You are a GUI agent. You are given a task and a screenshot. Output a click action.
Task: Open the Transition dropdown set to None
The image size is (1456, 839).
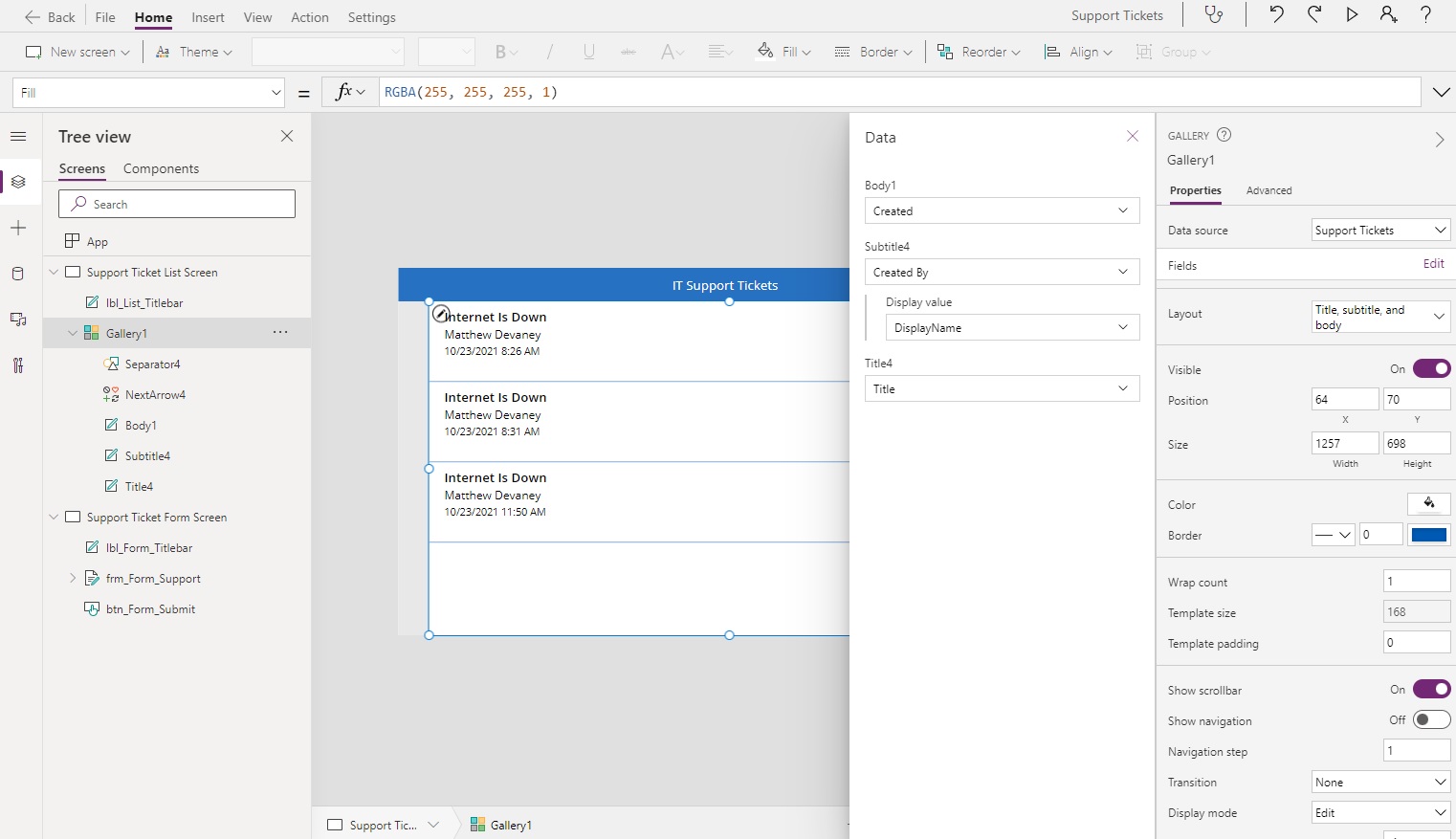tap(1379, 782)
